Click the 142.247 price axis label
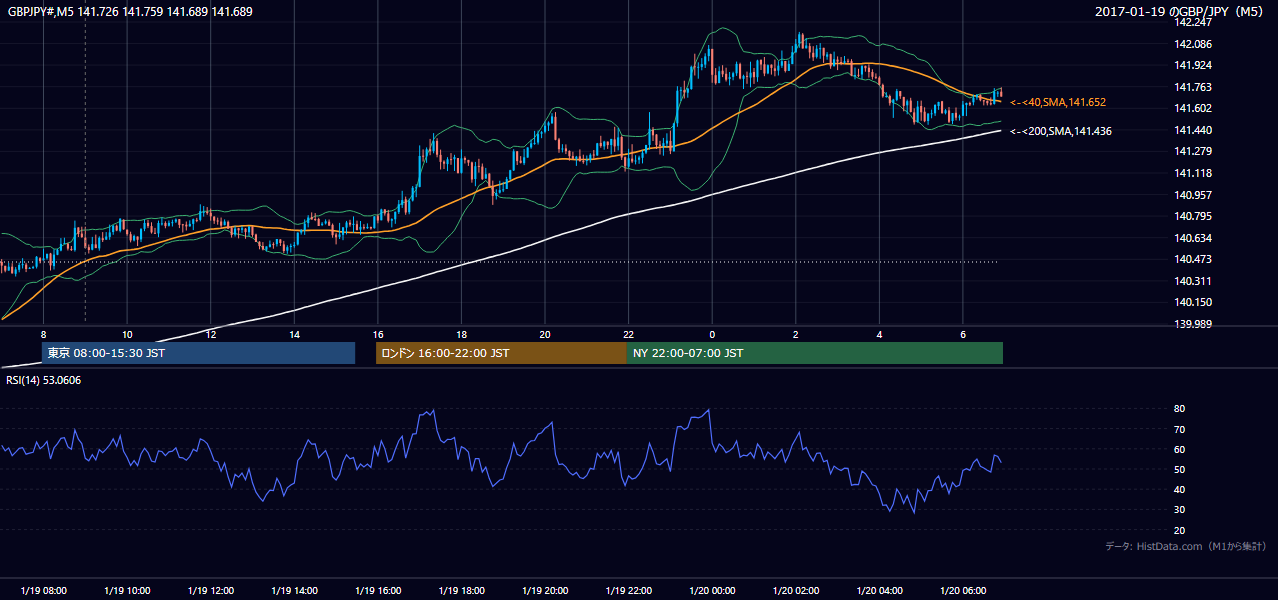1278x600 pixels. click(1195, 22)
